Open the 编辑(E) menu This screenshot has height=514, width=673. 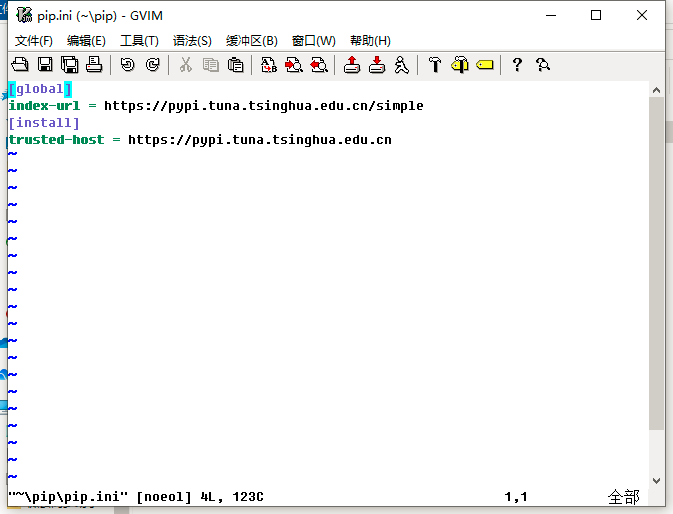pyautogui.click(x=86, y=41)
